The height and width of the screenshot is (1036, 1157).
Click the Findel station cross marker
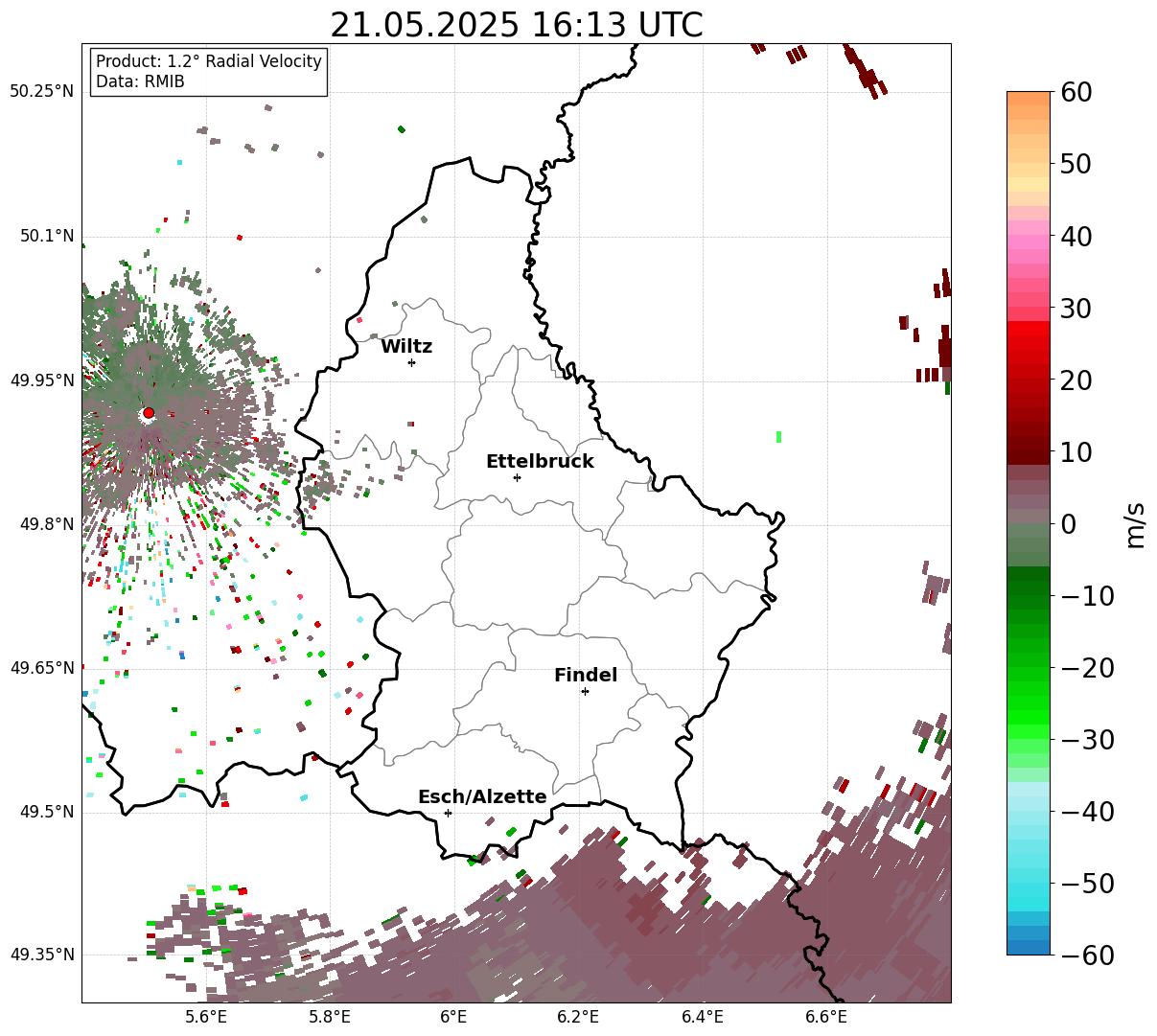(x=585, y=691)
